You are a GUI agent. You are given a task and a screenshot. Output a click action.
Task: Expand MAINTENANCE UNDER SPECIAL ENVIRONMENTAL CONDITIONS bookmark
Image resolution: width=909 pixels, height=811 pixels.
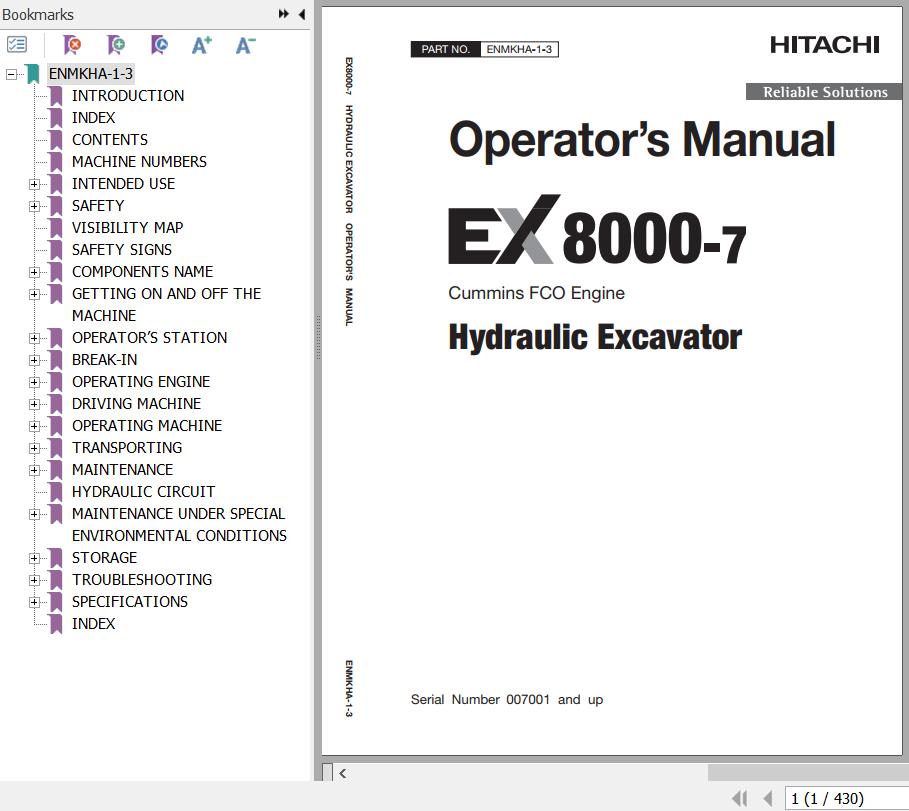point(34,515)
